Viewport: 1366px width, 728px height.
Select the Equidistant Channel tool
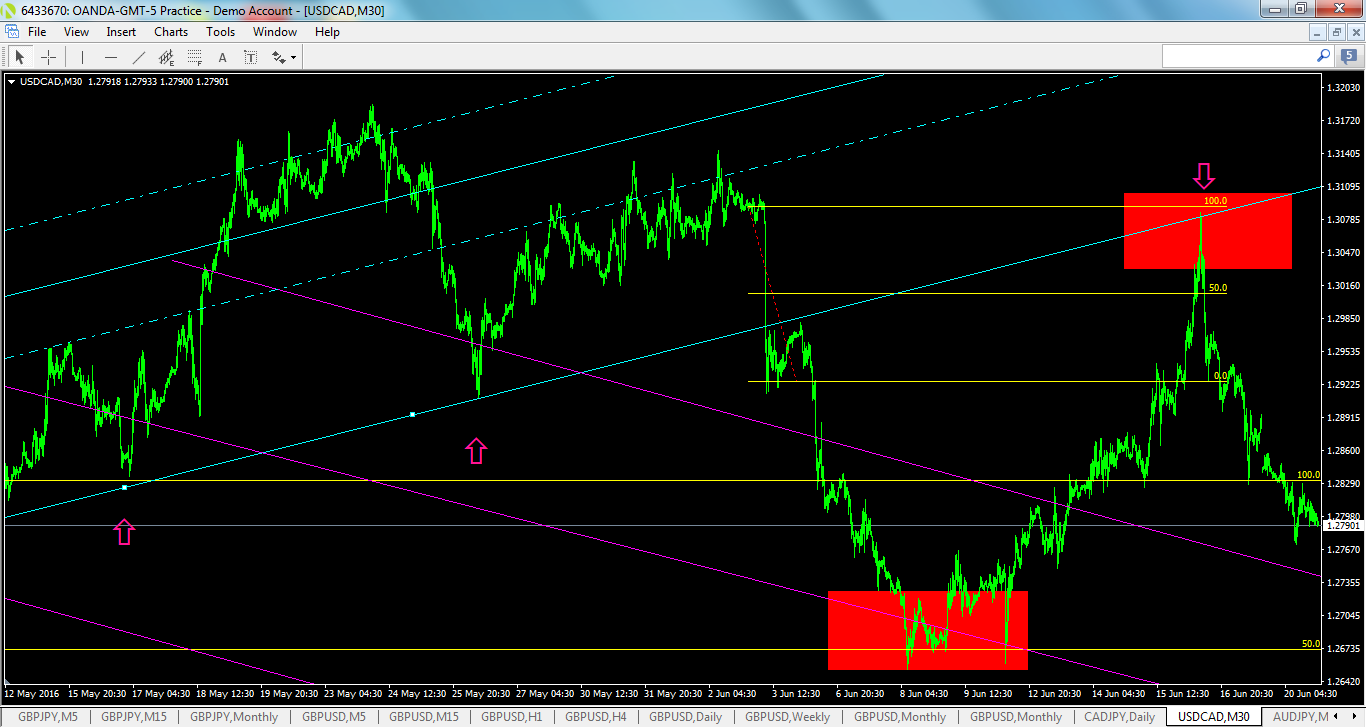(166, 56)
